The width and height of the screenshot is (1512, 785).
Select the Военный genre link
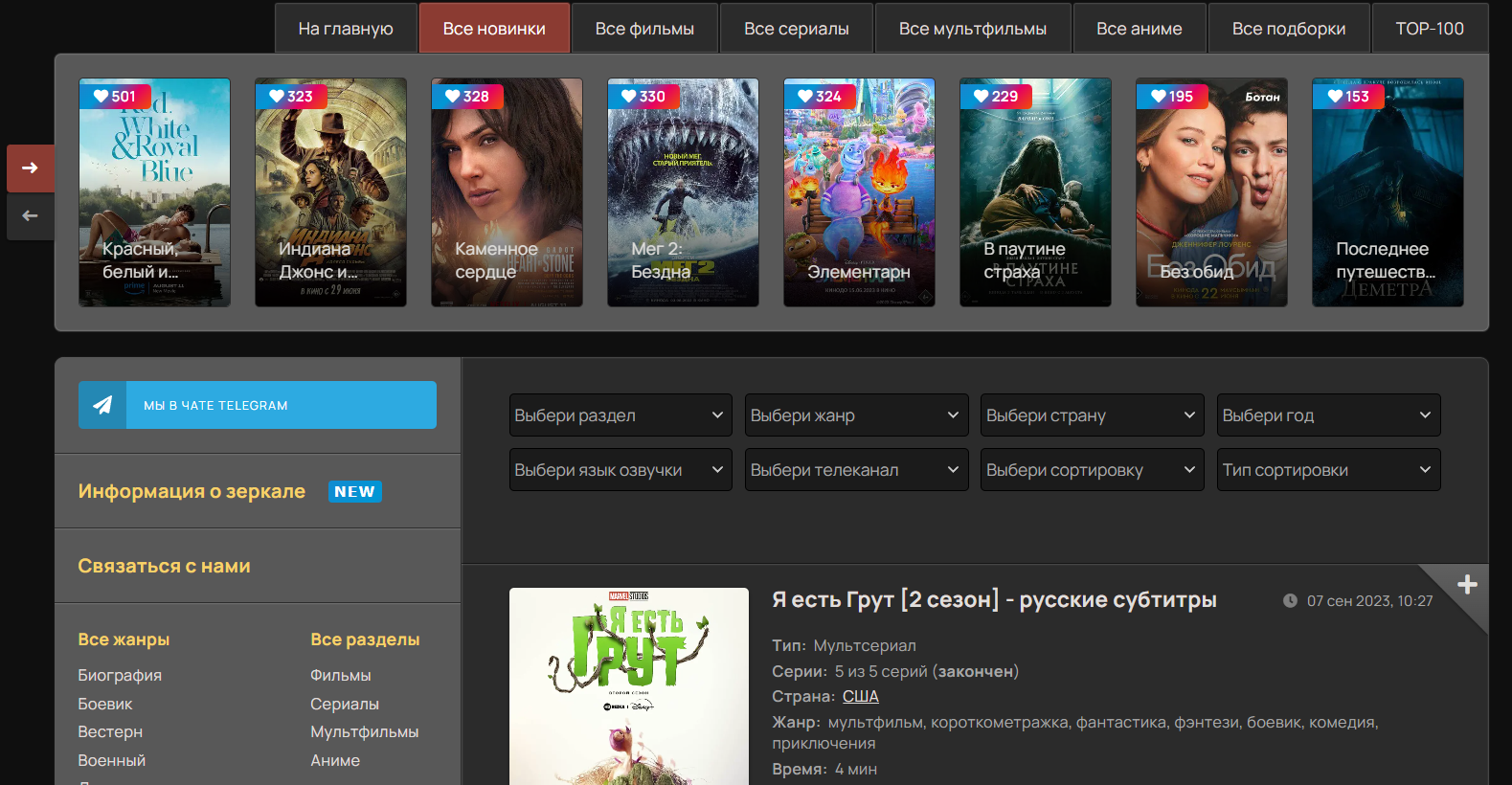pos(112,760)
